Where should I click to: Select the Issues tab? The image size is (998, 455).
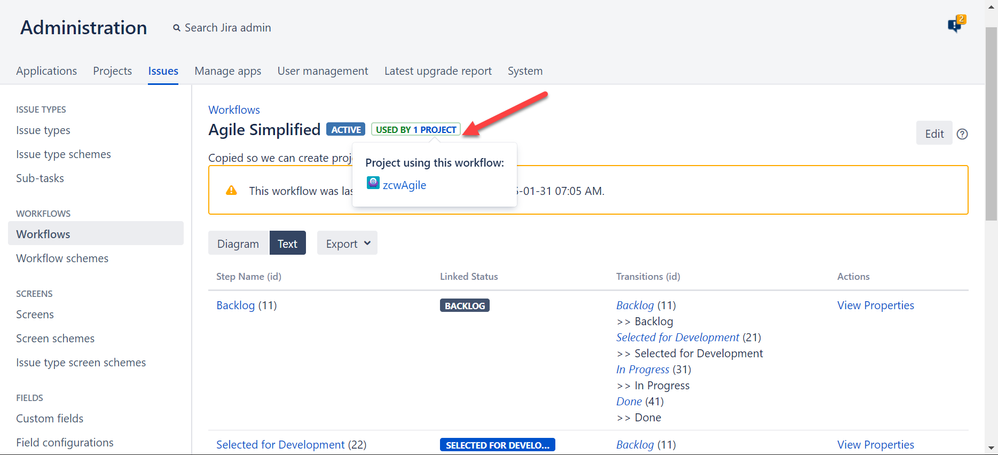163,71
